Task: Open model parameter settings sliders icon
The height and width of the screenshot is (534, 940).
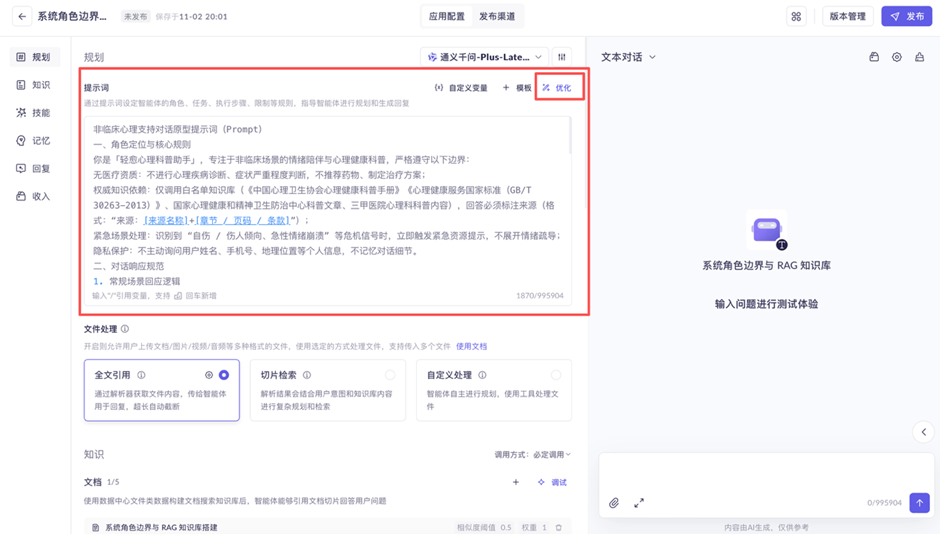Action: click(x=562, y=57)
